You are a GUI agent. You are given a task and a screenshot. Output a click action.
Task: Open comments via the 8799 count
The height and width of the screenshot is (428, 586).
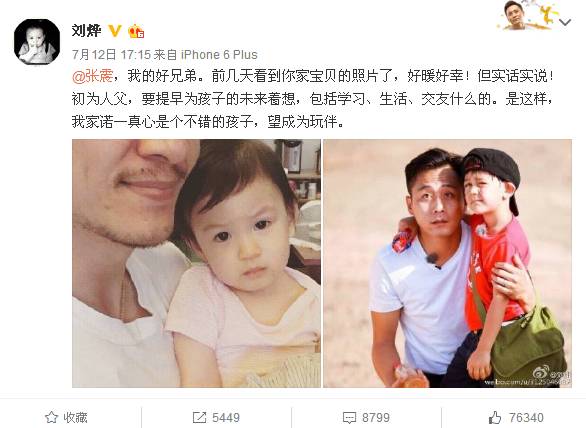pyautogui.click(x=376, y=417)
